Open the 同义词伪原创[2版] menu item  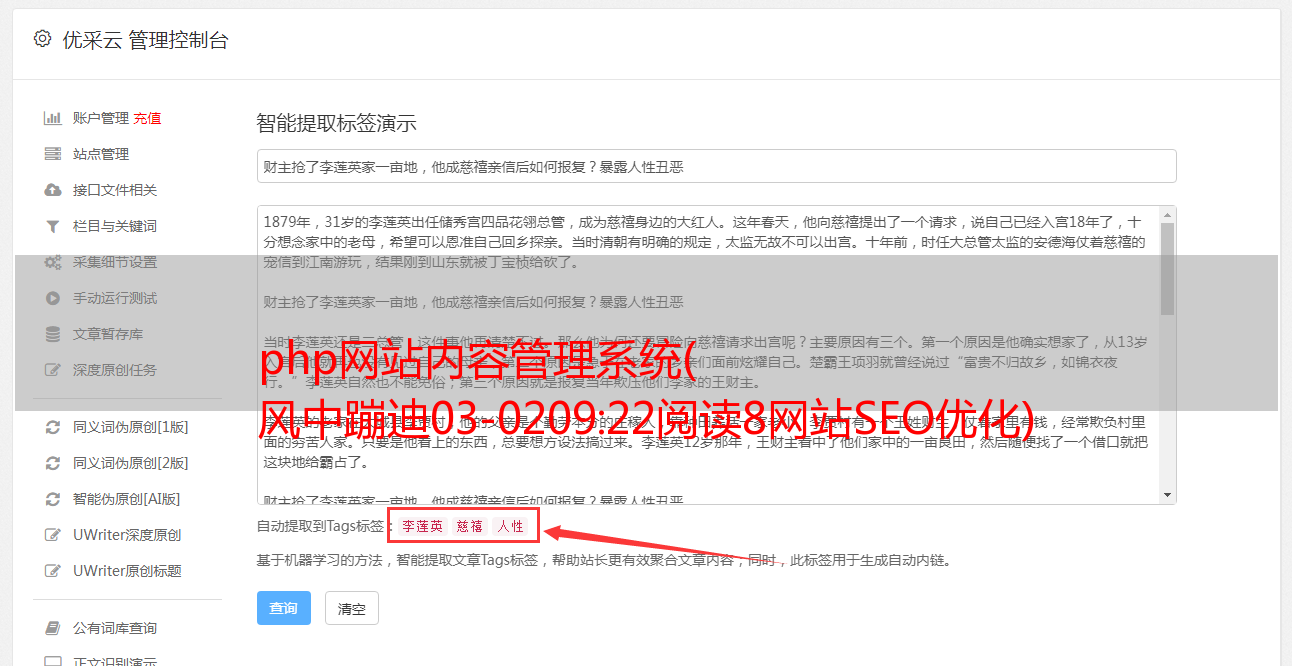pos(128,463)
